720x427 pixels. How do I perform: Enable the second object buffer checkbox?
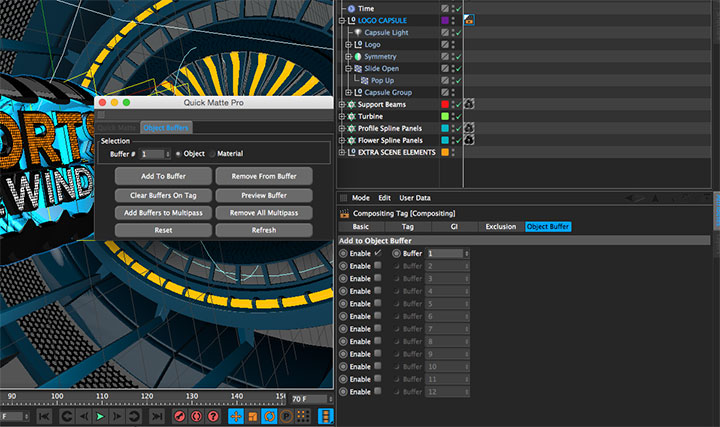tap(377, 266)
